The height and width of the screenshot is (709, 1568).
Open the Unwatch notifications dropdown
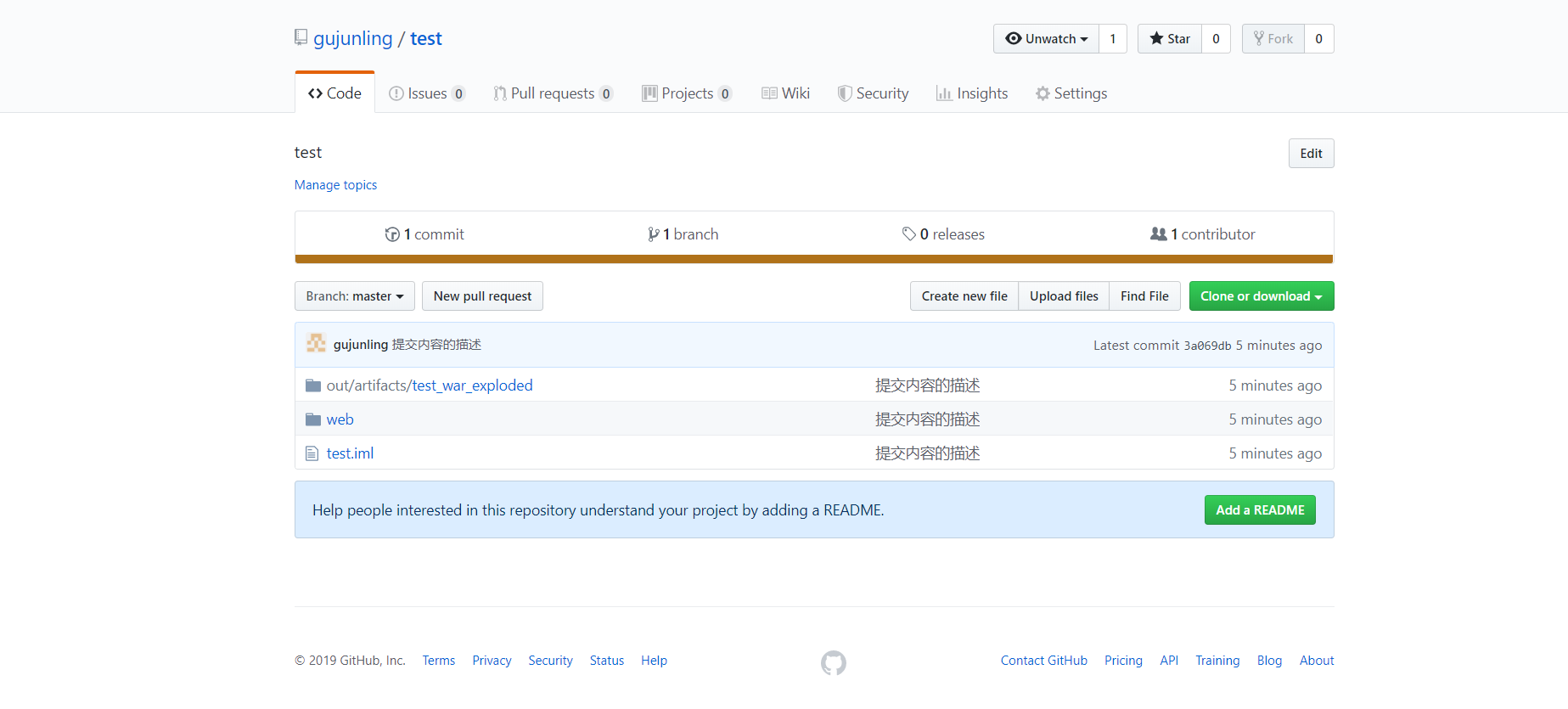pos(1046,39)
